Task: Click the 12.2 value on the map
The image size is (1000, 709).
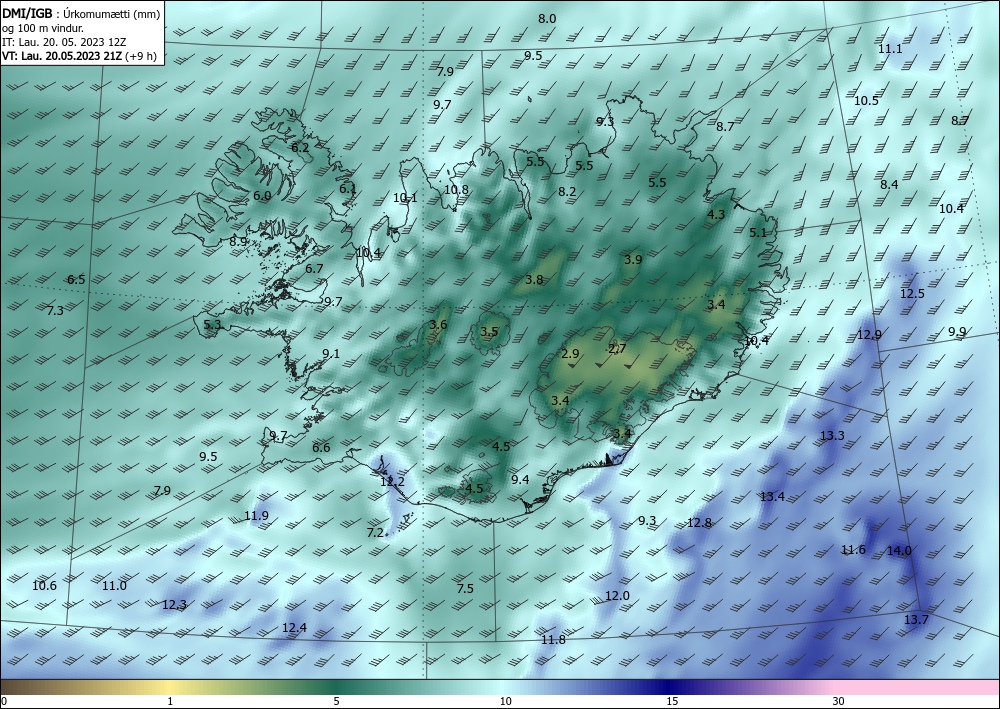Action: tap(392, 481)
